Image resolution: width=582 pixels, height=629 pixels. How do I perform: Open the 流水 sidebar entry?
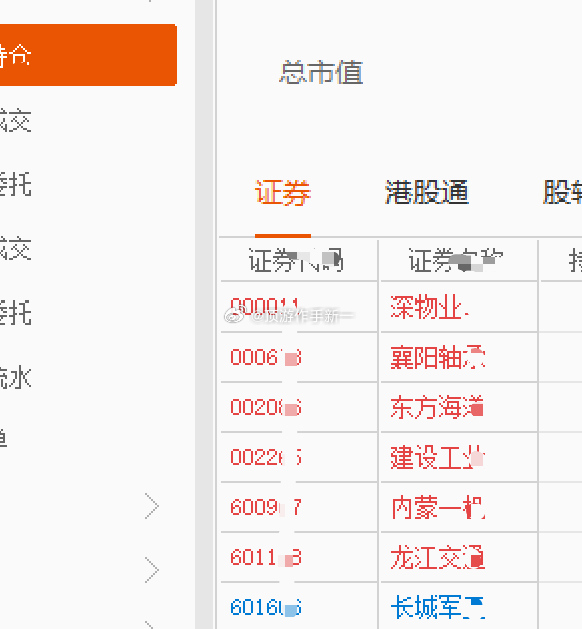click(15, 377)
